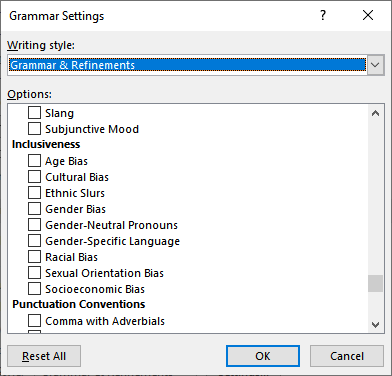
Task: Toggle the Socioeconomic Bias checkbox
Action: coord(34,289)
